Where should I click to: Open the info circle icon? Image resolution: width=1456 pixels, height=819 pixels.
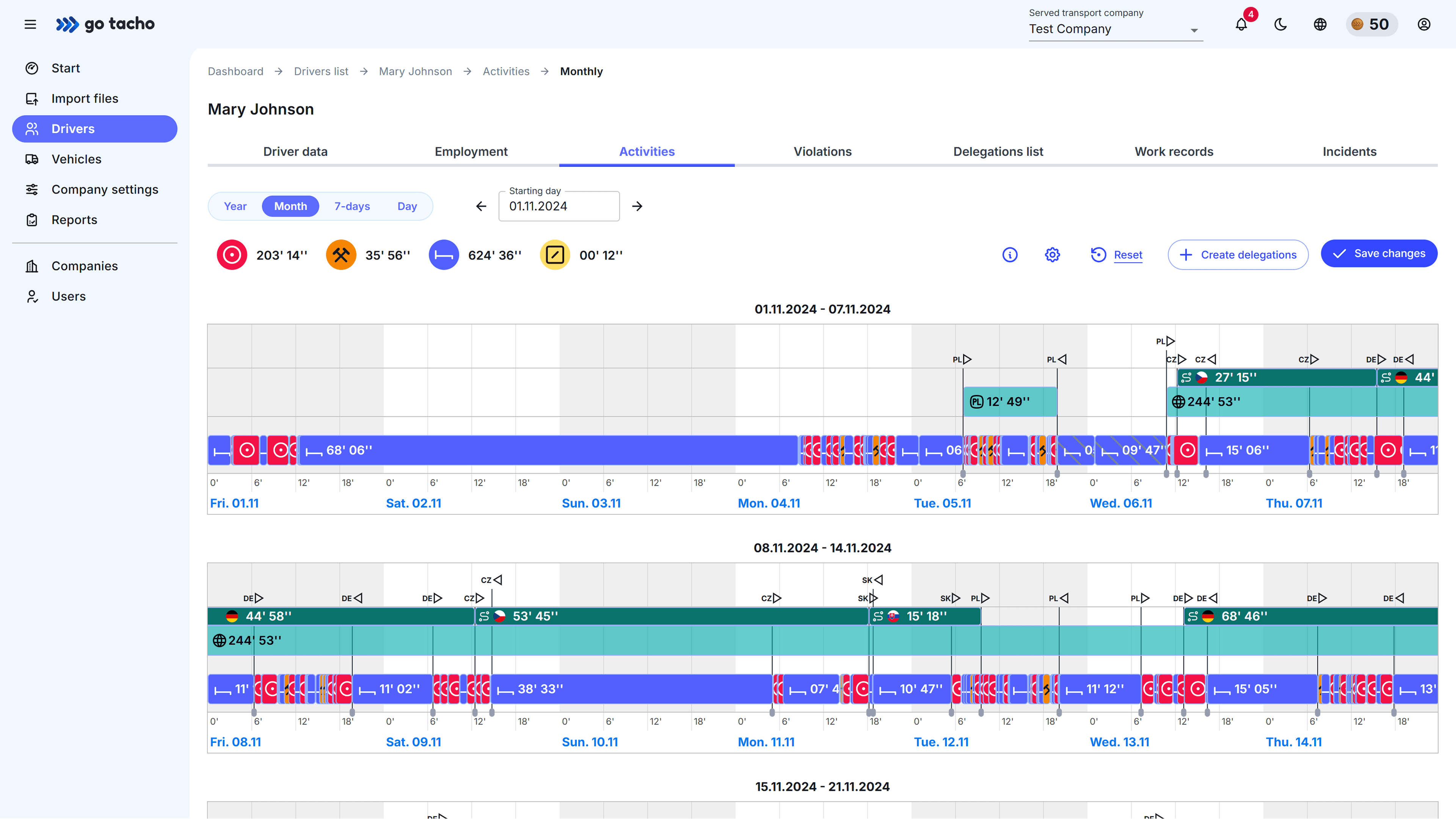point(1010,255)
